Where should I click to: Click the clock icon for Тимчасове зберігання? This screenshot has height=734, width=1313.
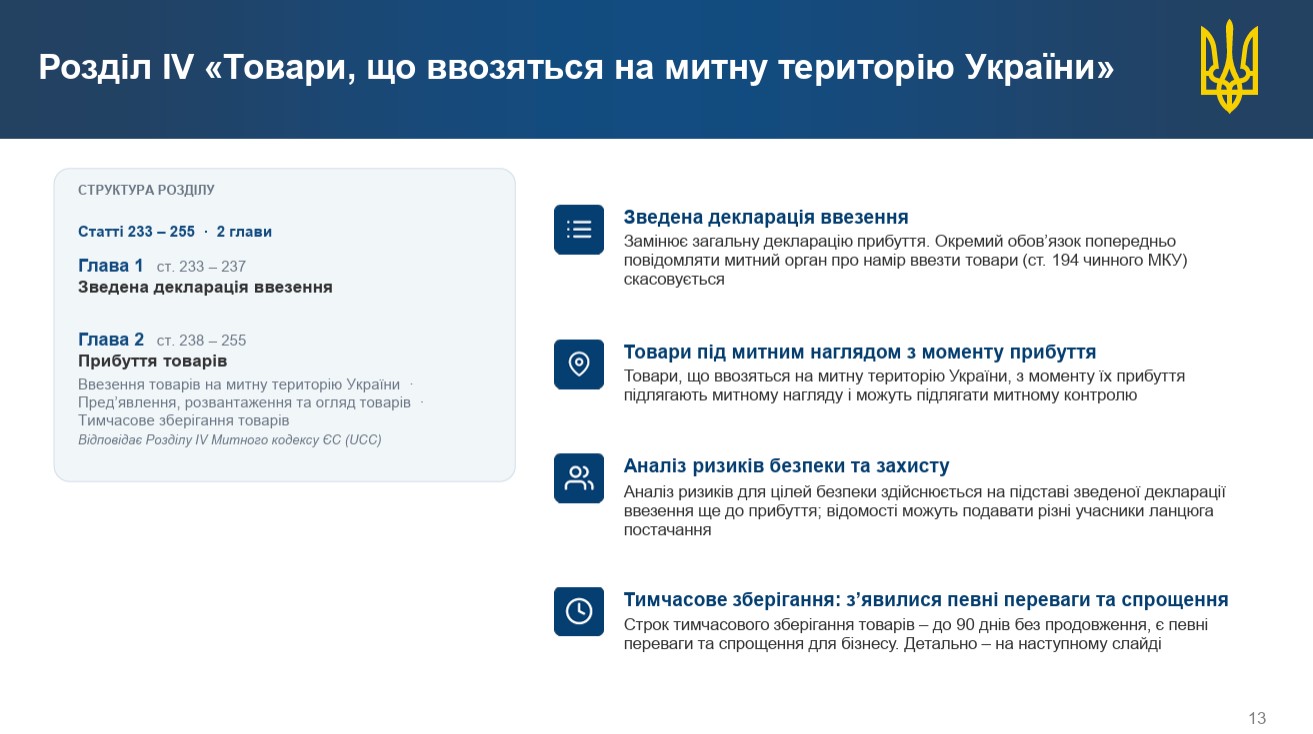(x=579, y=611)
